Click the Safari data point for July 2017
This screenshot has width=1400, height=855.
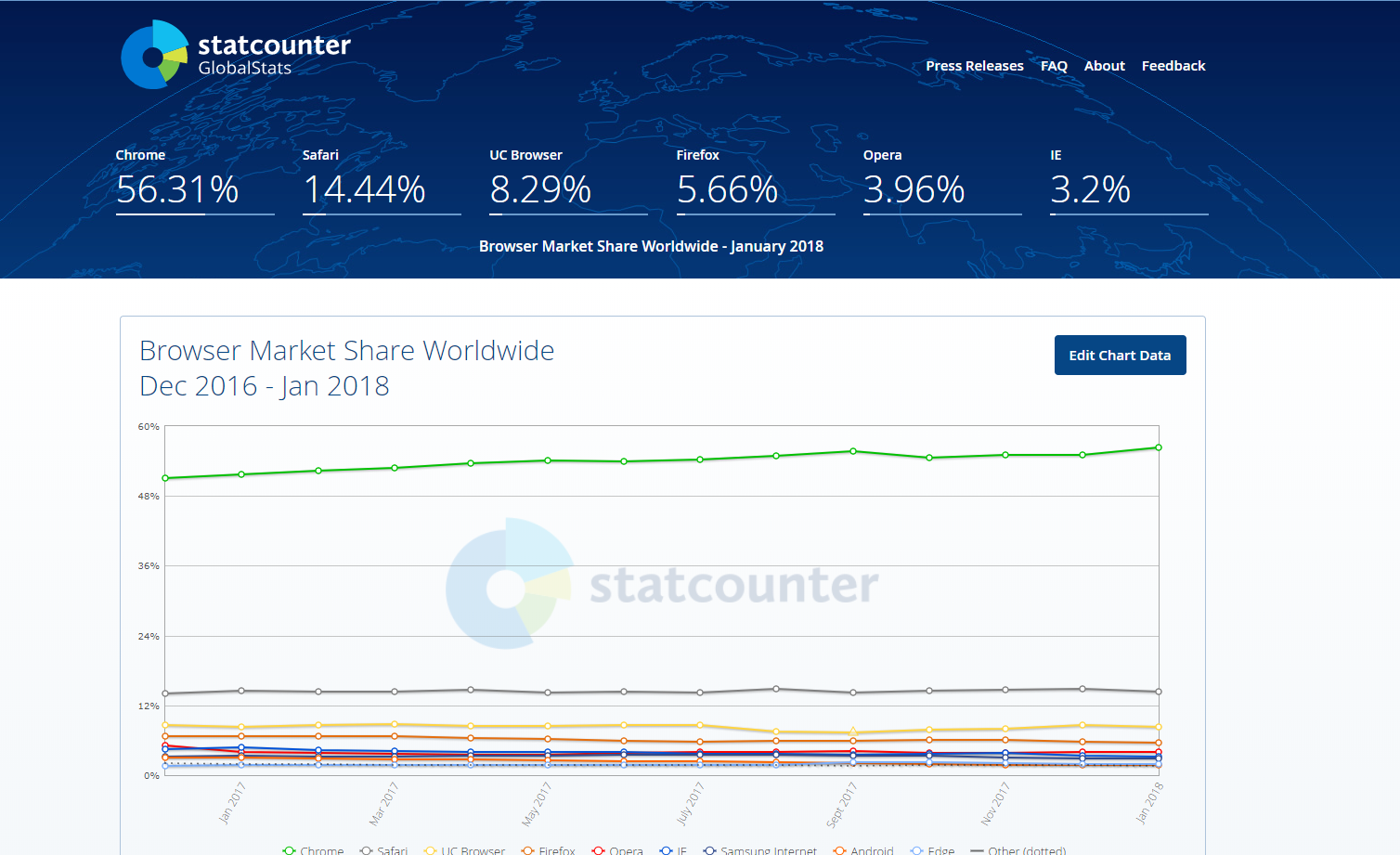(700, 693)
